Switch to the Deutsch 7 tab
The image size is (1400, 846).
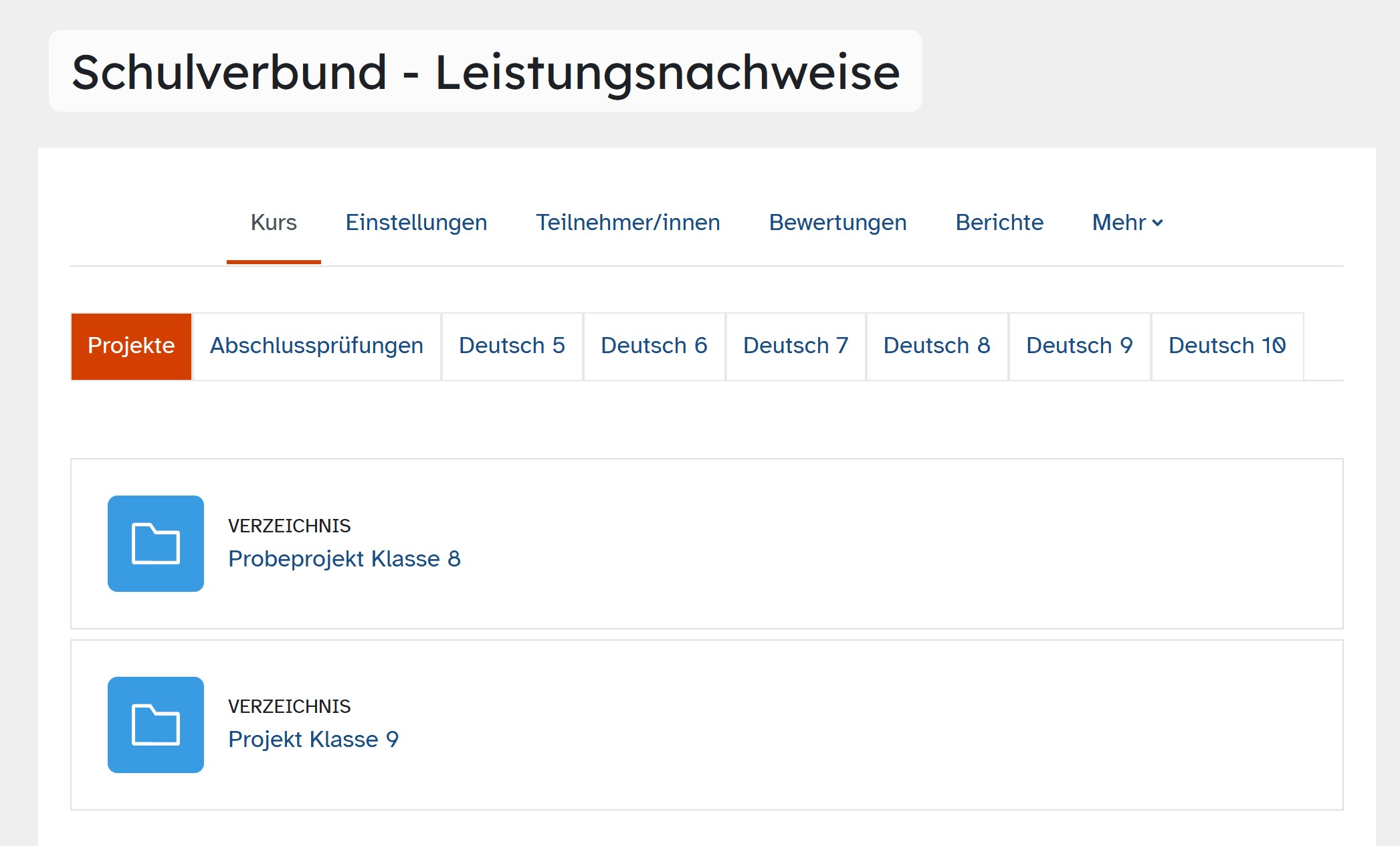(796, 346)
